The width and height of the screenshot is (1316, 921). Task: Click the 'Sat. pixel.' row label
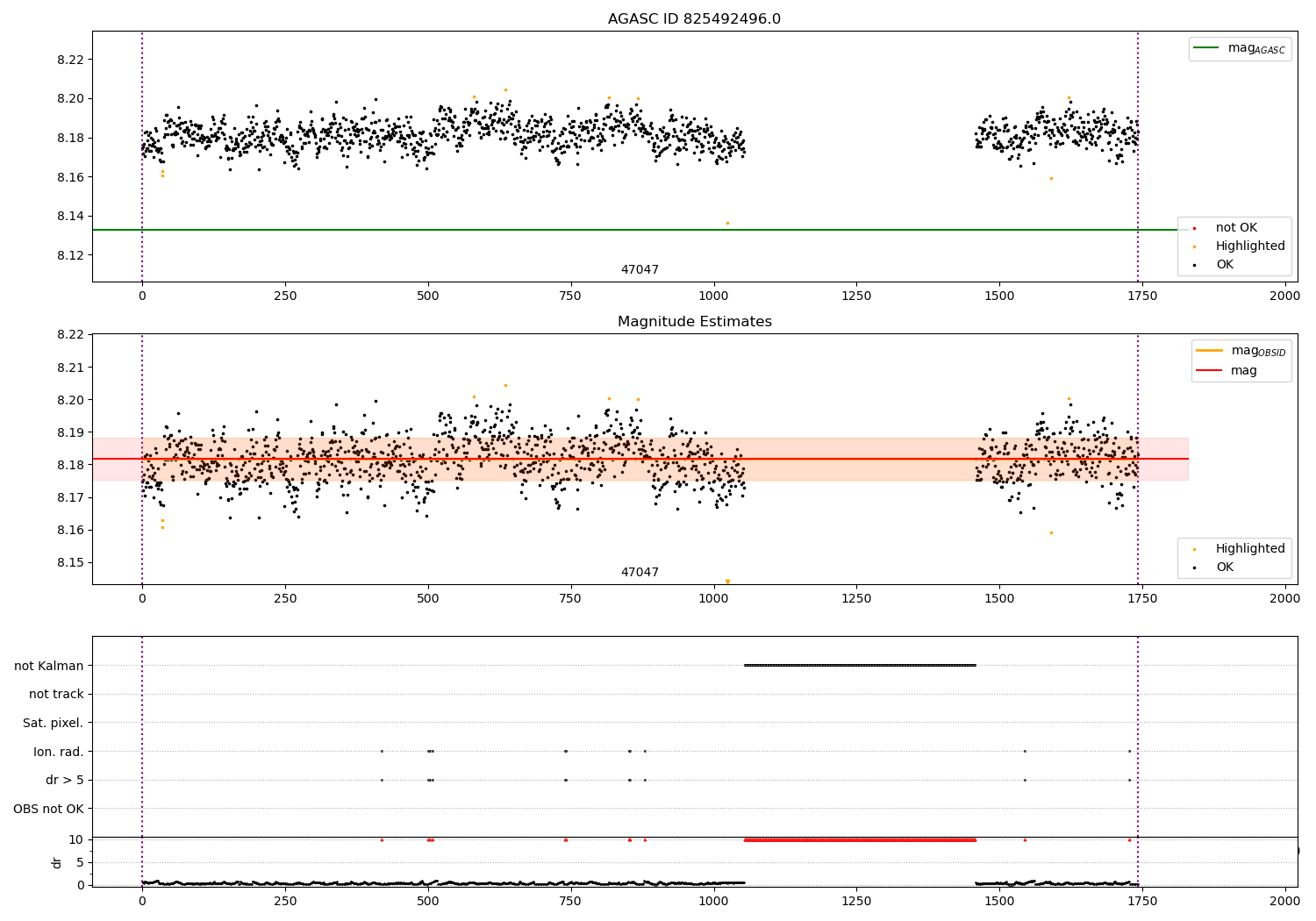(54, 724)
